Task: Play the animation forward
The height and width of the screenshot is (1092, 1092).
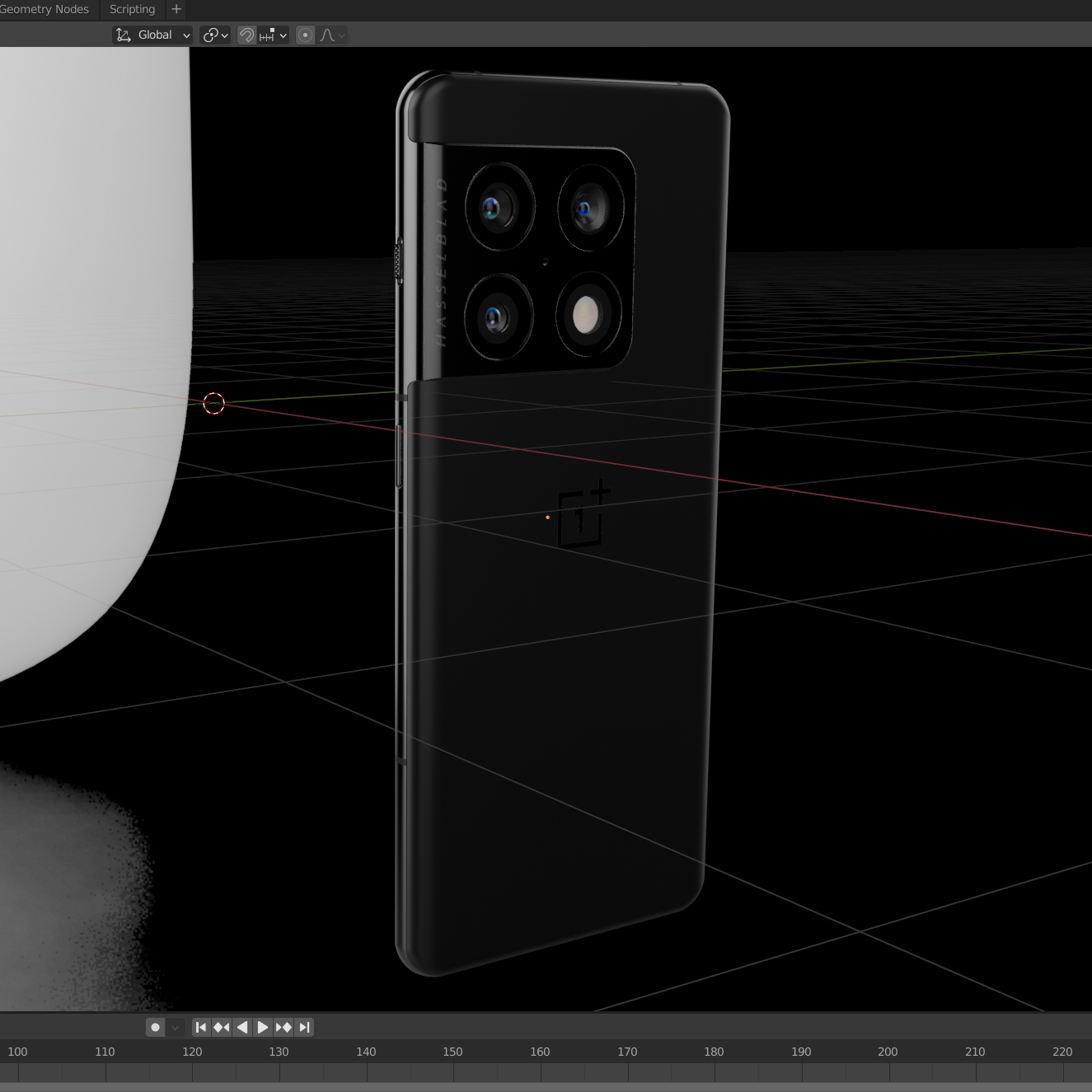Action: [263, 1027]
